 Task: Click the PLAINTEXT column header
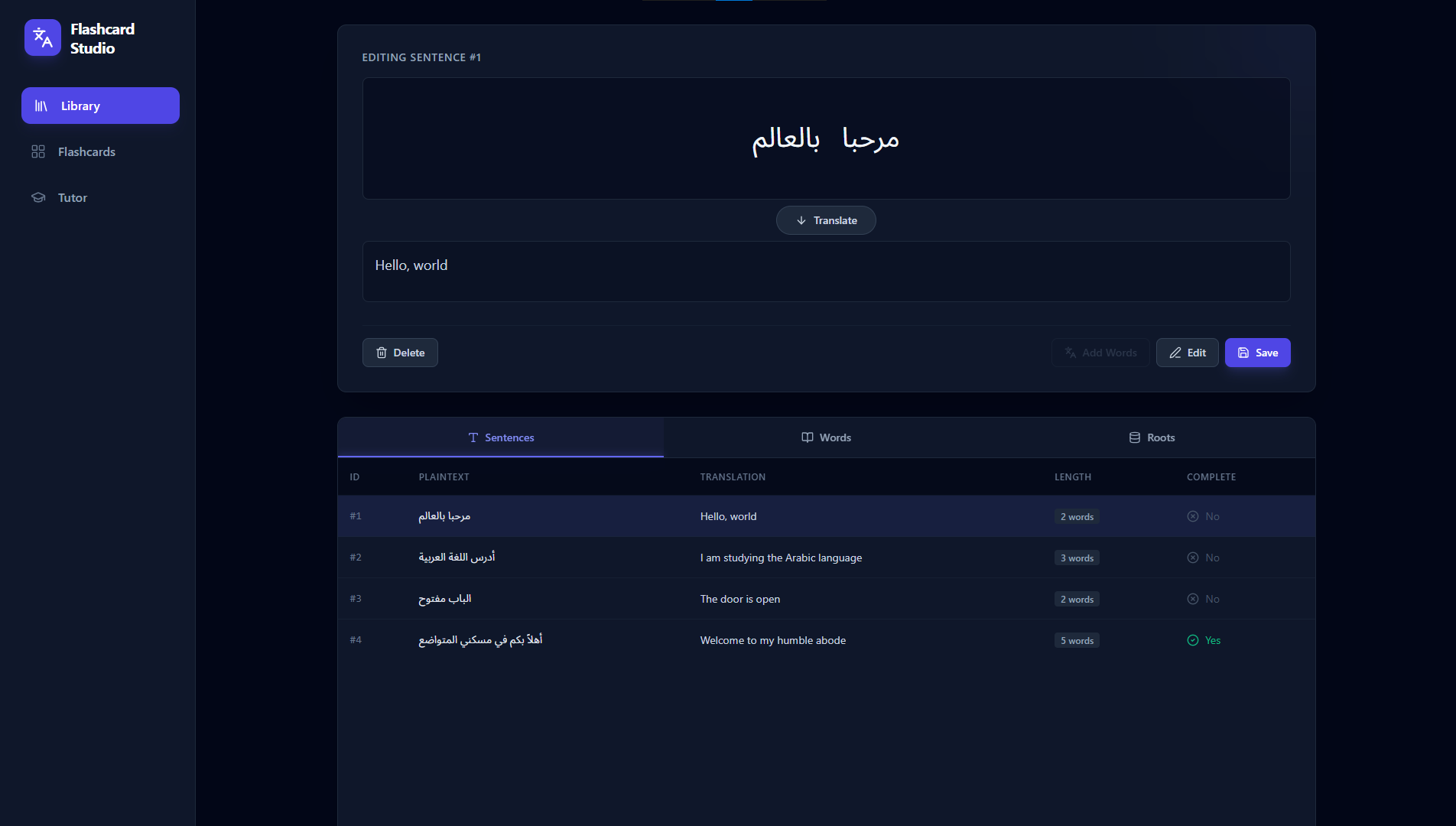tap(444, 476)
